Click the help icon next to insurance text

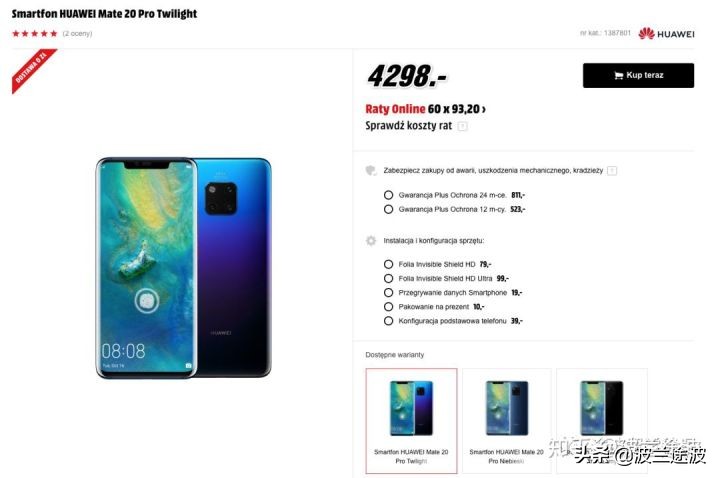612,171
